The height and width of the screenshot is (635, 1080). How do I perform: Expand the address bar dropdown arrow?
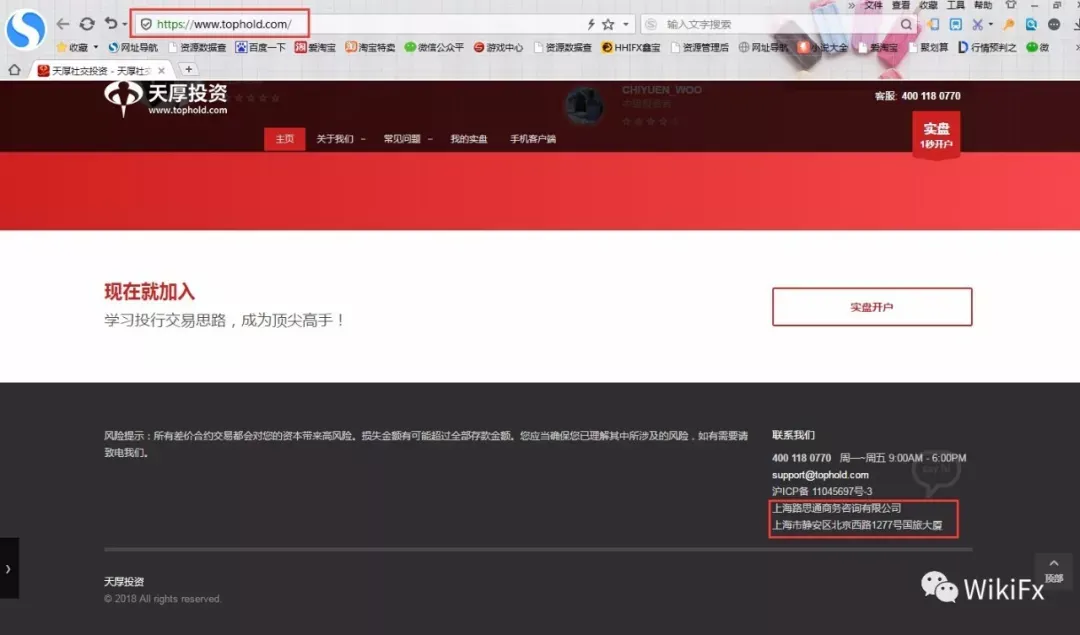pyautogui.click(x=625, y=24)
